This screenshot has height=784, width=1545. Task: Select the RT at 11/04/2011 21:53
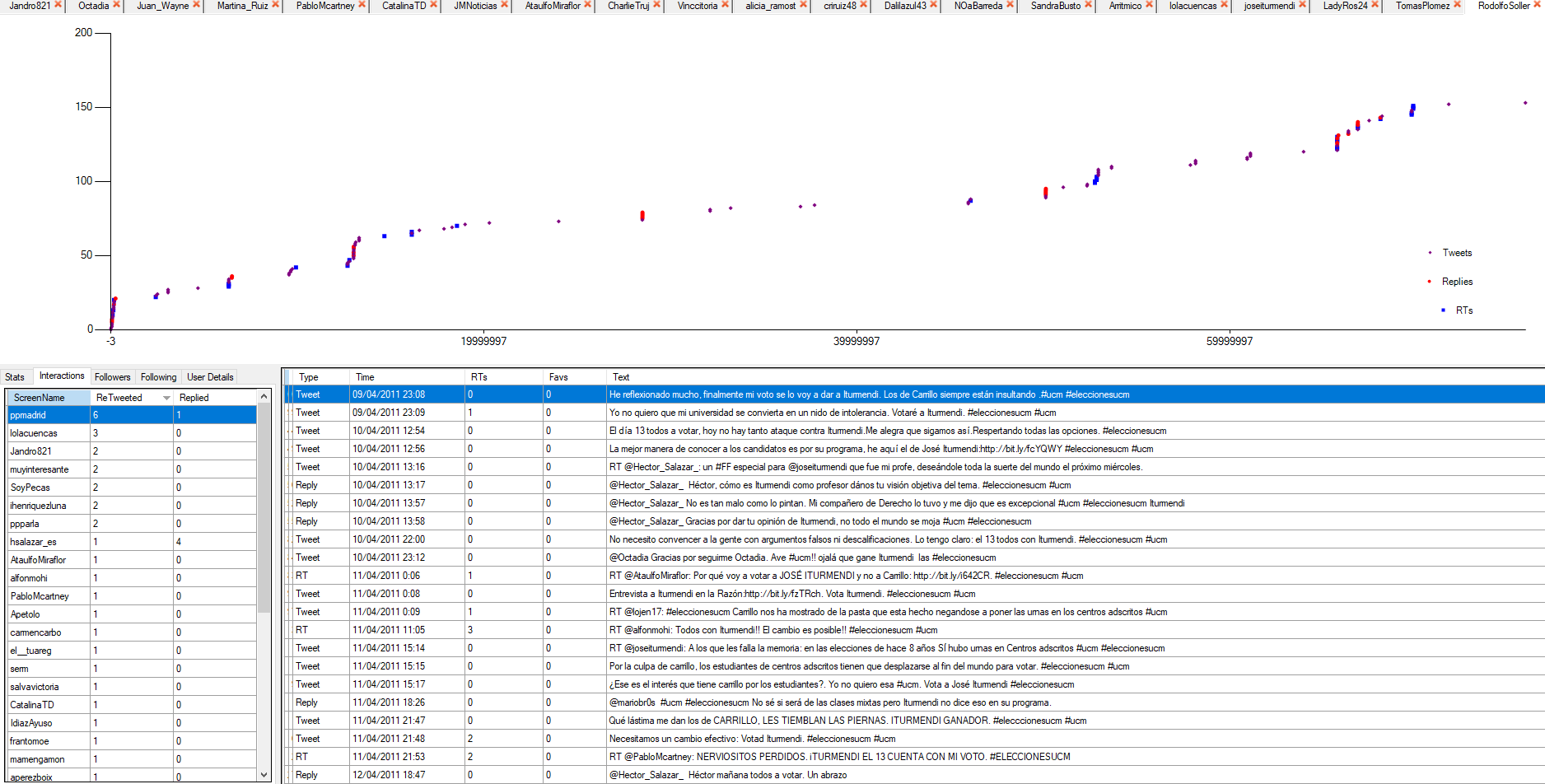click(x=914, y=757)
